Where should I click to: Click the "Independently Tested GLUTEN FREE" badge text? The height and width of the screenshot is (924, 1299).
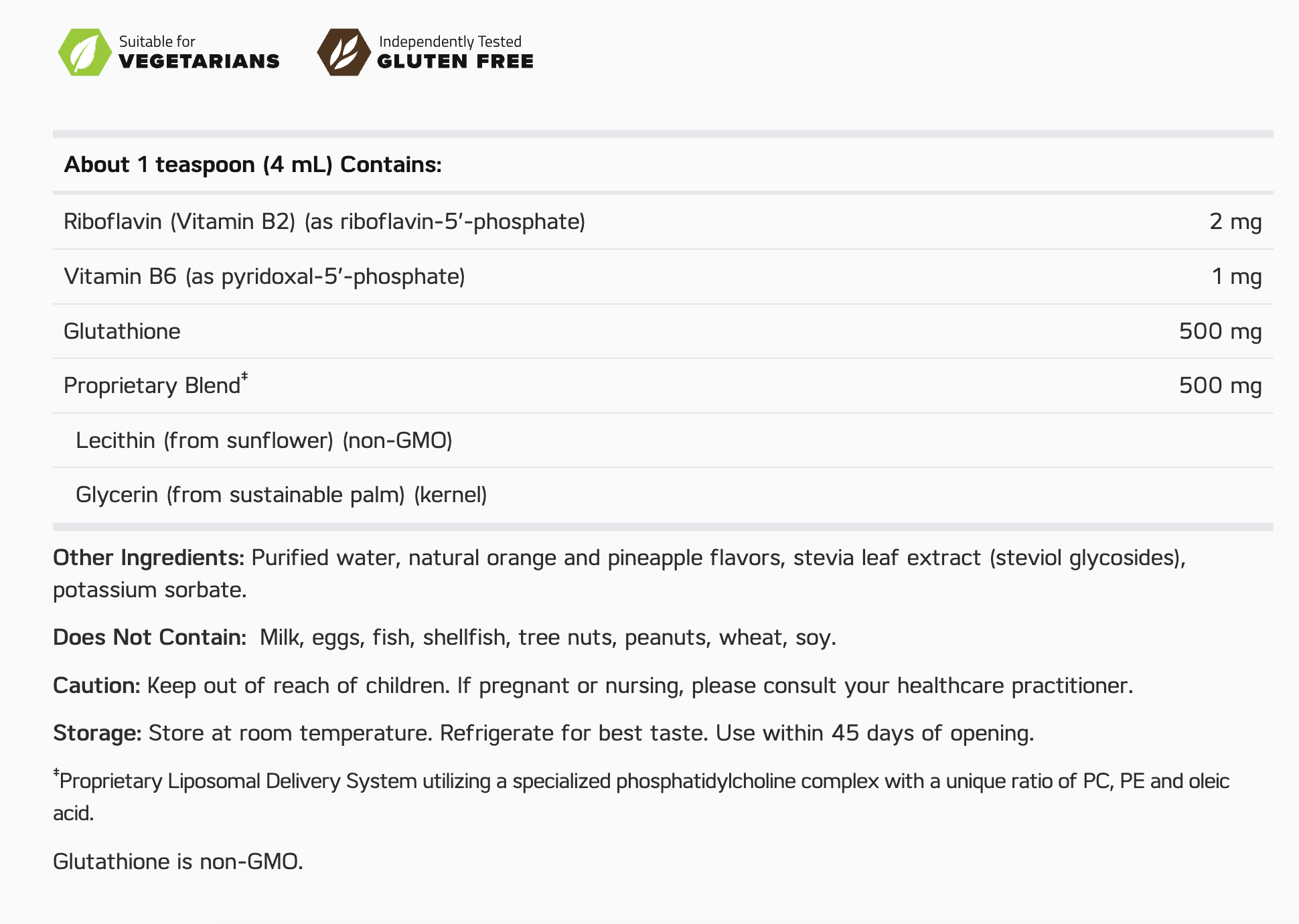pyautogui.click(x=455, y=52)
